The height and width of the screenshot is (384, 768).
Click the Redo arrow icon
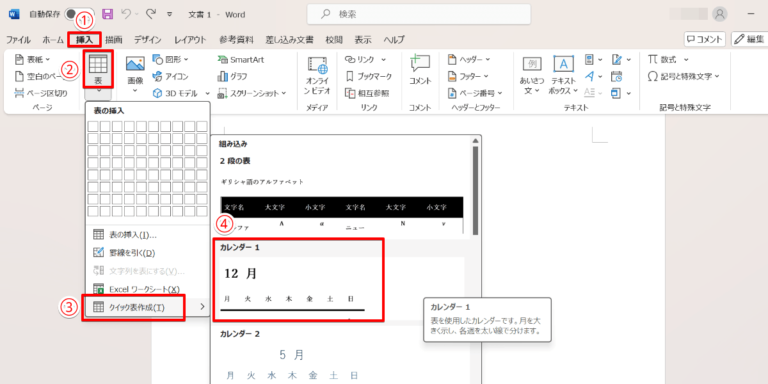pyautogui.click(x=151, y=15)
